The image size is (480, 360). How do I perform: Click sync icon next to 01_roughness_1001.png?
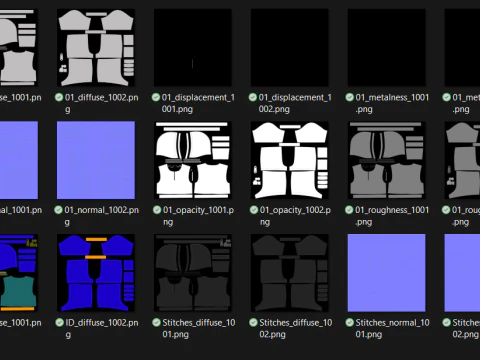349,210
